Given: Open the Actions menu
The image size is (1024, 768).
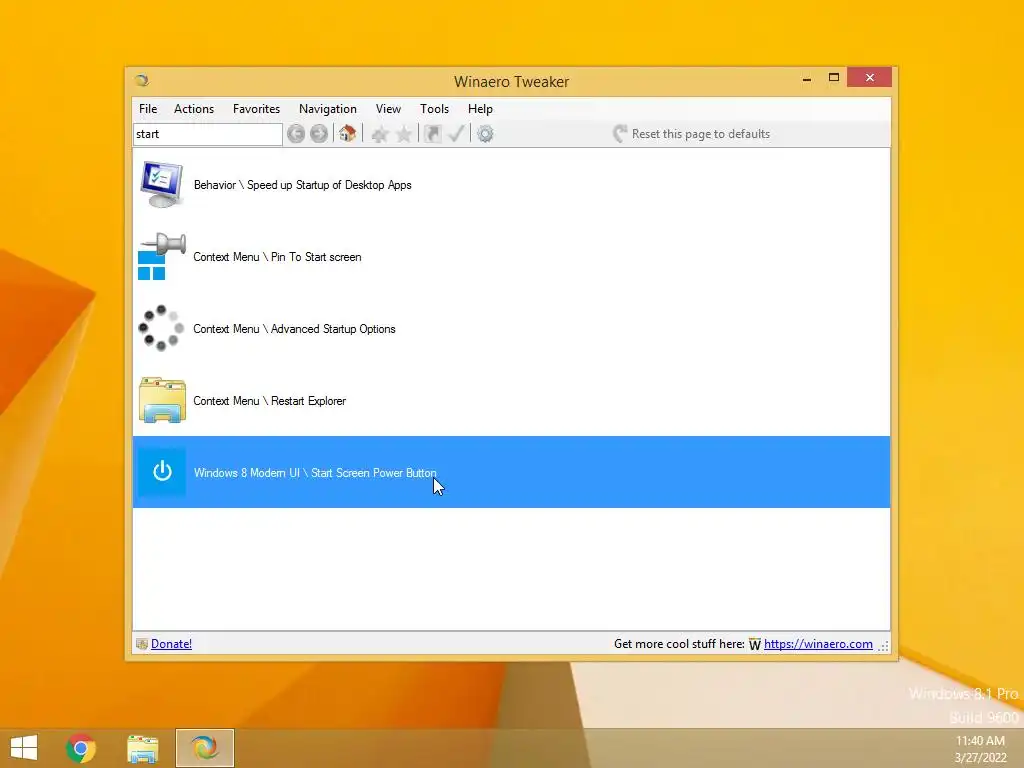Looking at the screenshot, I should pyautogui.click(x=194, y=109).
